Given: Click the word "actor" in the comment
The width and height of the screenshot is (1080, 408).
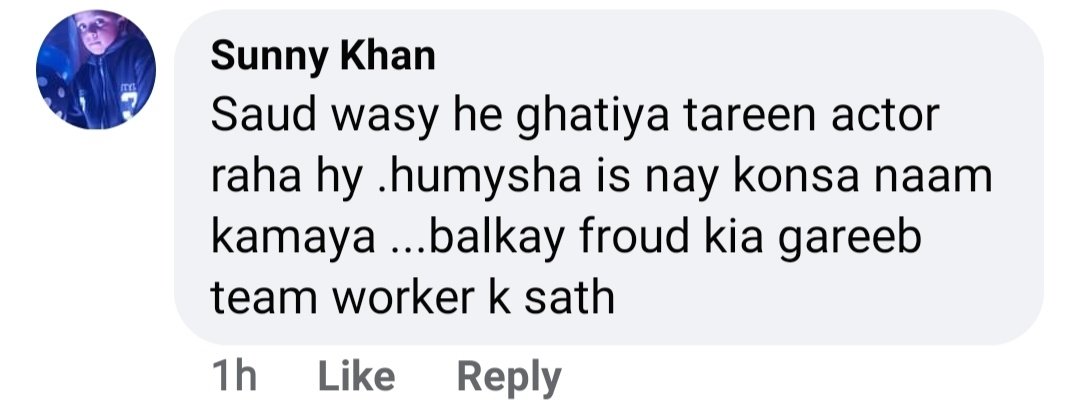Looking at the screenshot, I should point(884,117).
